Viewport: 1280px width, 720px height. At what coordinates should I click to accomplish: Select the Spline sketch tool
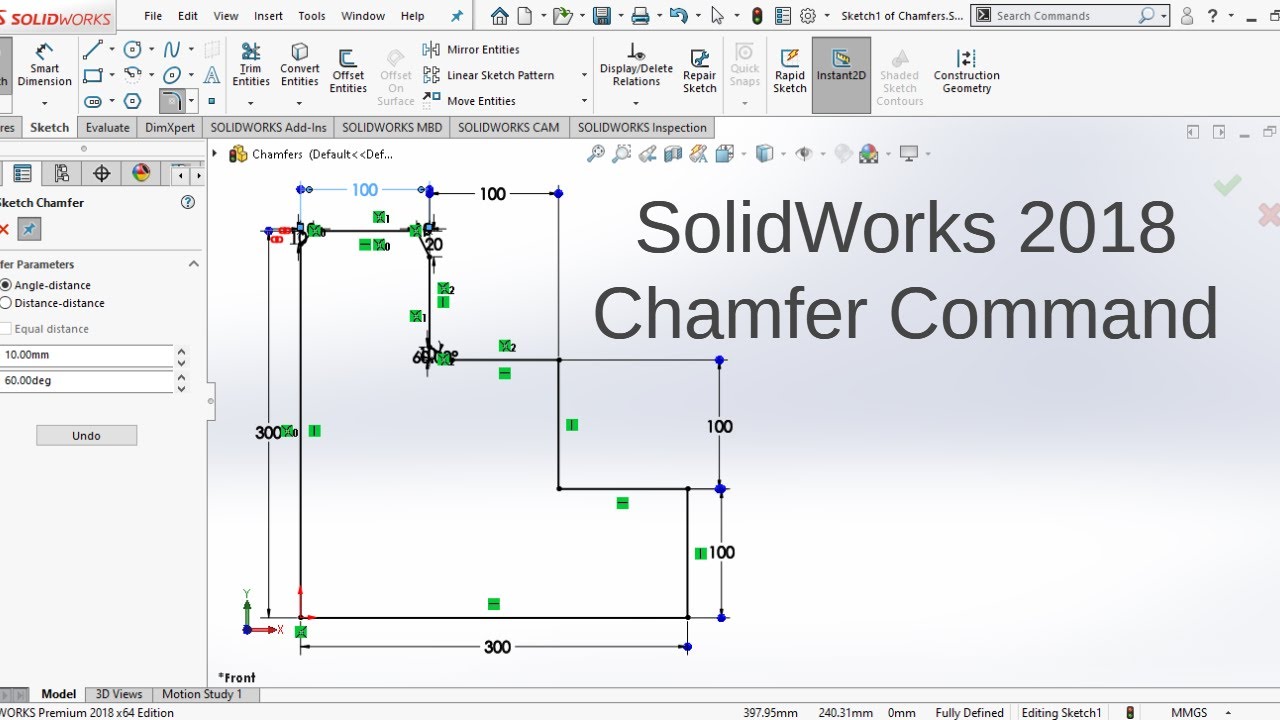[x=173, y=49]
